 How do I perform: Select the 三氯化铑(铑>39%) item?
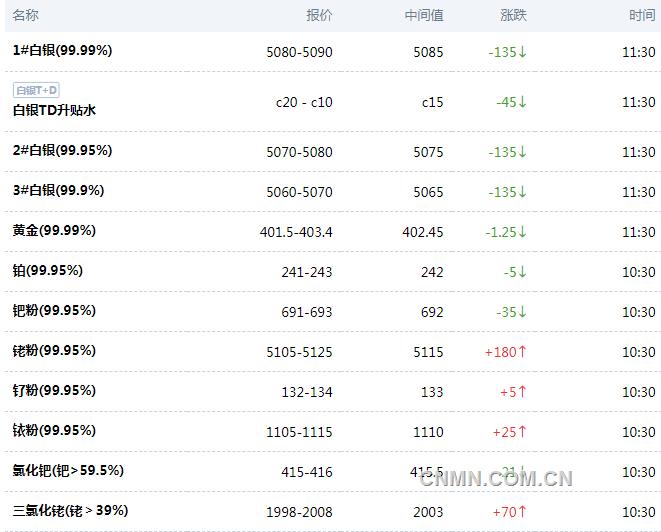pyautogui.click(x=70, y=511)
